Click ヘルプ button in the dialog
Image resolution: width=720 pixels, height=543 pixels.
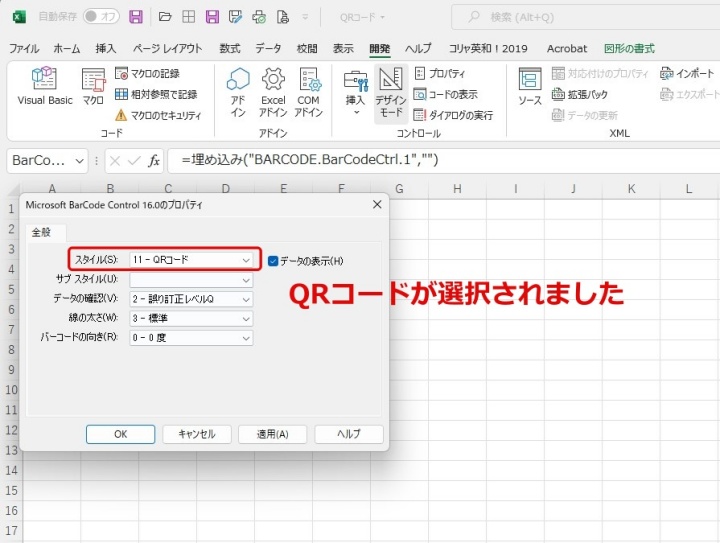tap(349, 434)
